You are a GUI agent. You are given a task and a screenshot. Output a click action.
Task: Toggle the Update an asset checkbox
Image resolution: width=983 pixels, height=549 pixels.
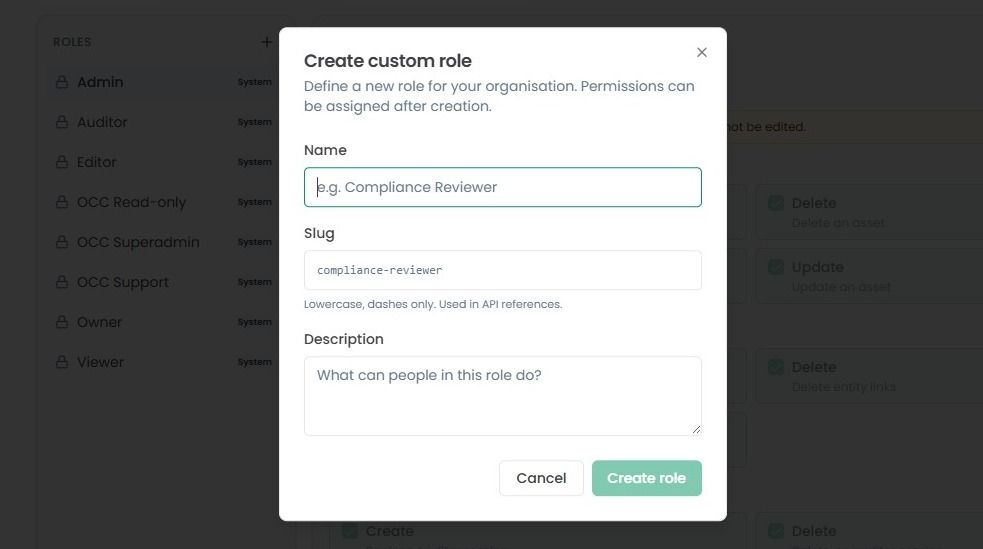(776, 267)
